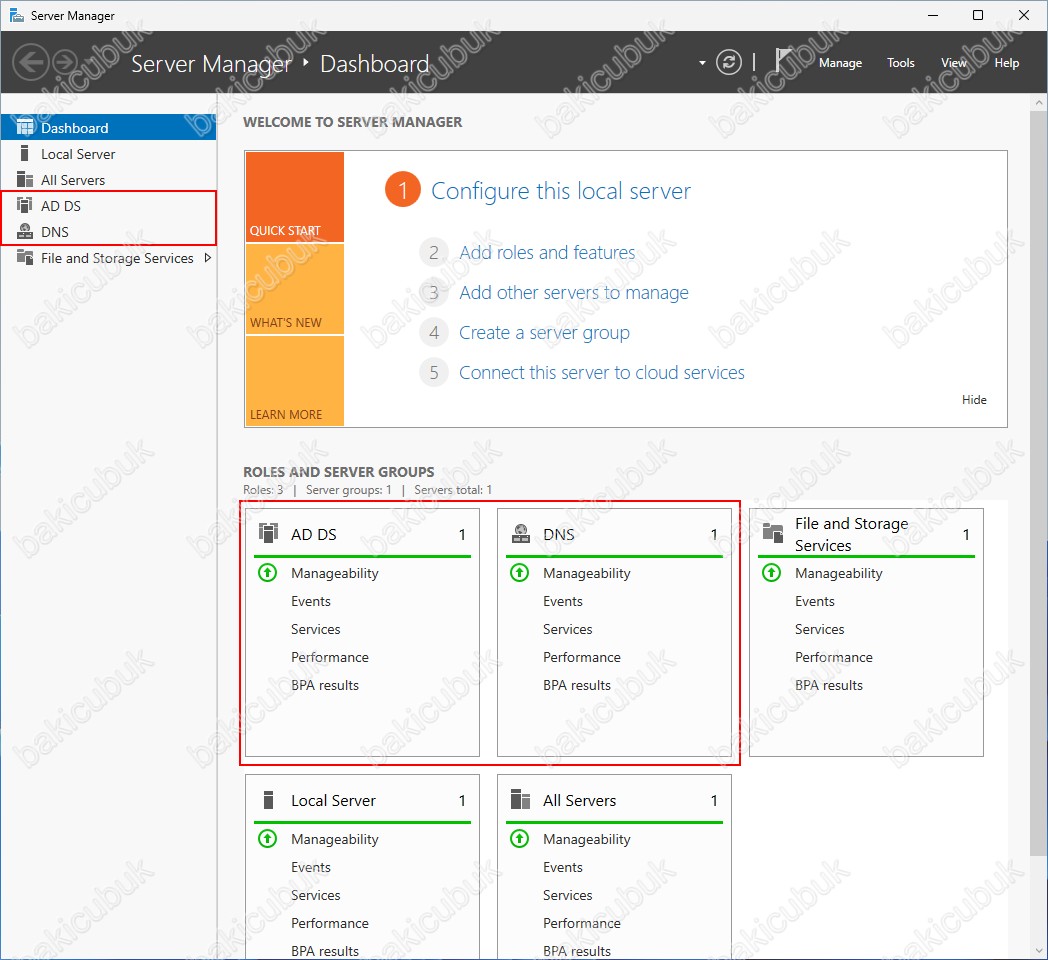This screenshot has width=1048, height=960.
Task: Select Dashboard in the navigation pane
Action: tap(108, 127)
